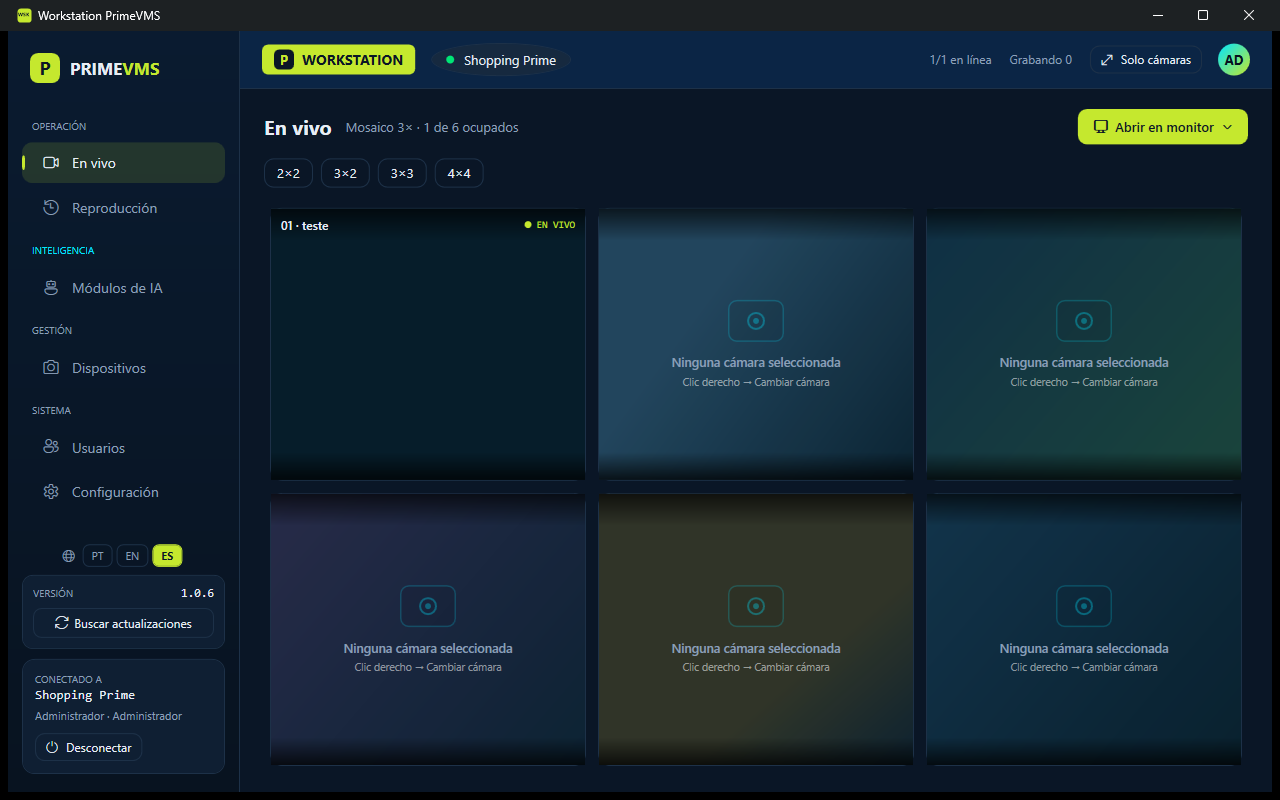Open Módulos de IA section
Image resolution: width=1280 pixels, height=800 pixels.
point(123,288)
